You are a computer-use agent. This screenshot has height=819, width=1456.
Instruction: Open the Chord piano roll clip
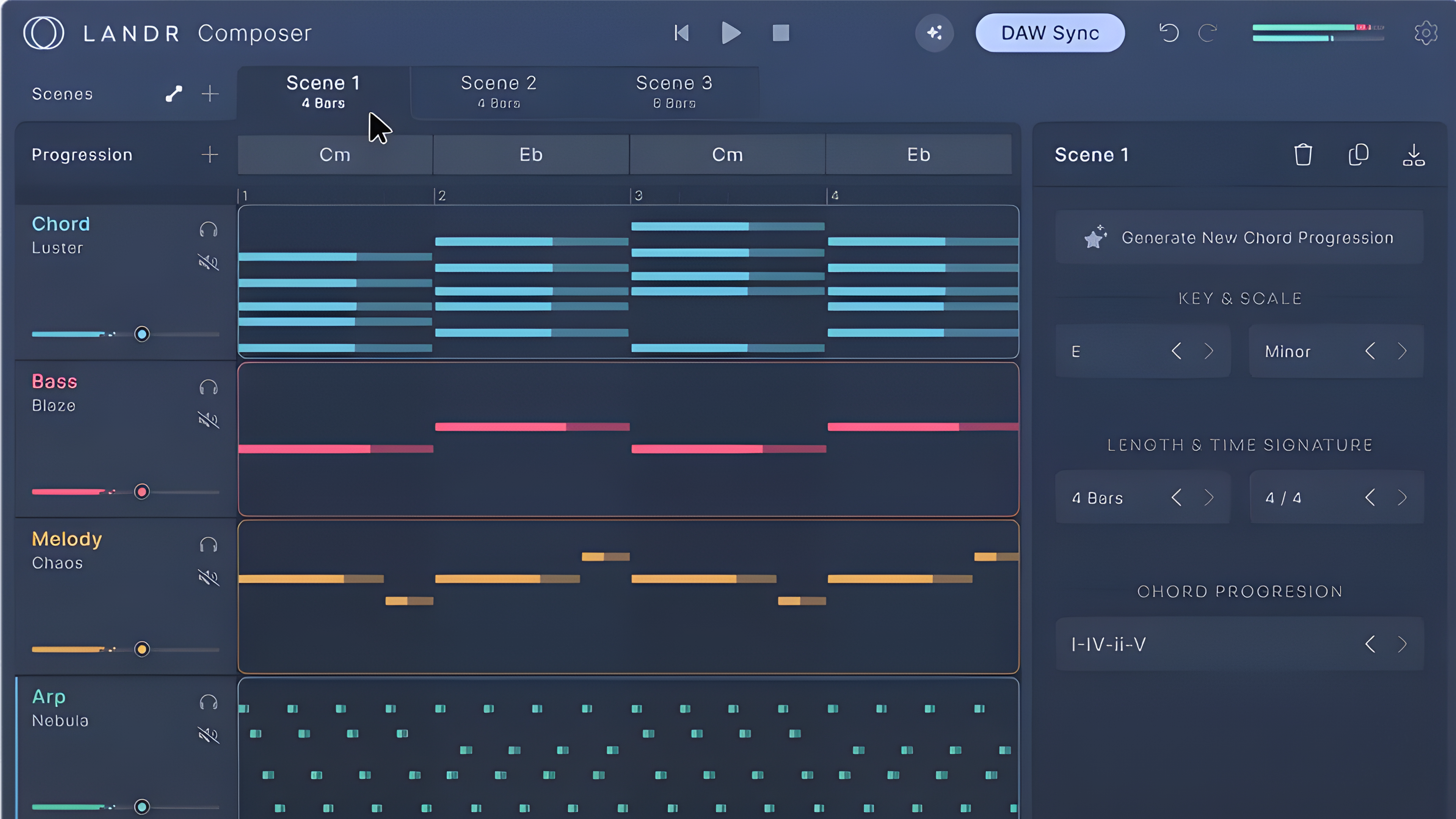(629, 281)
